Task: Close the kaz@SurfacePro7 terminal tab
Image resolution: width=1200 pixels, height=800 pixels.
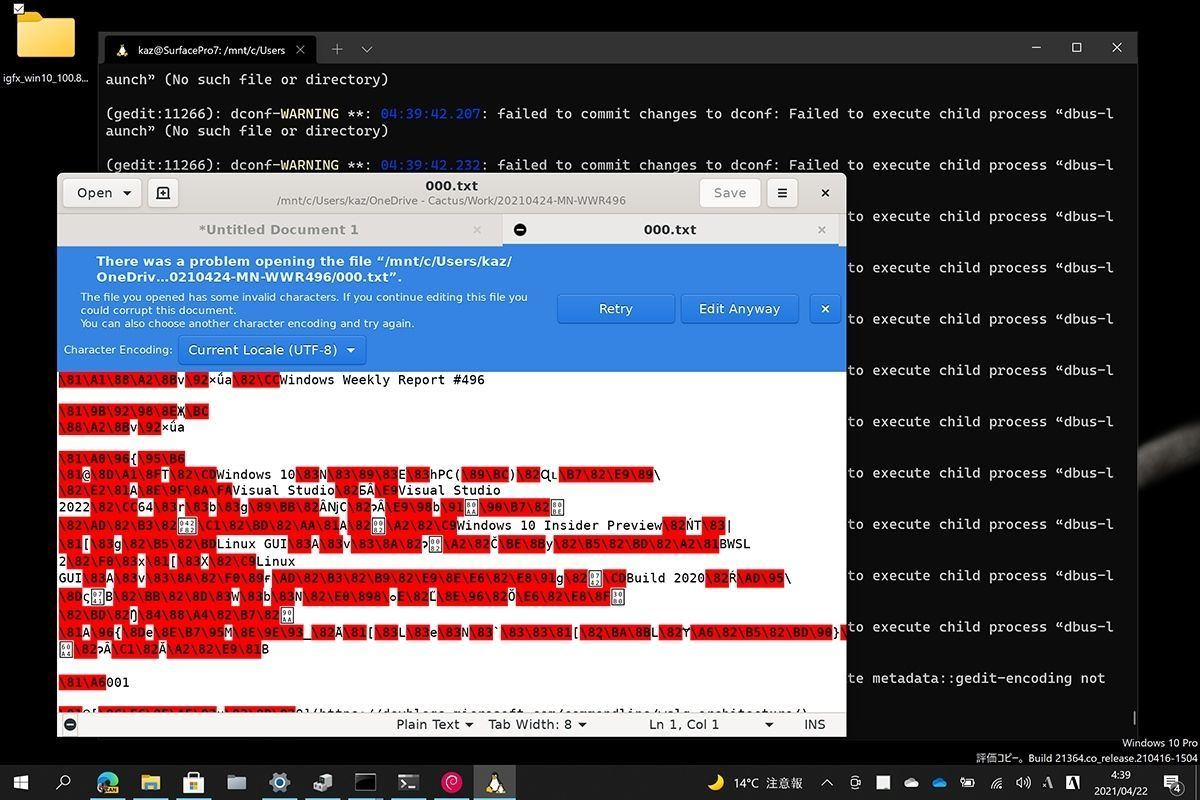Action: 301,49
